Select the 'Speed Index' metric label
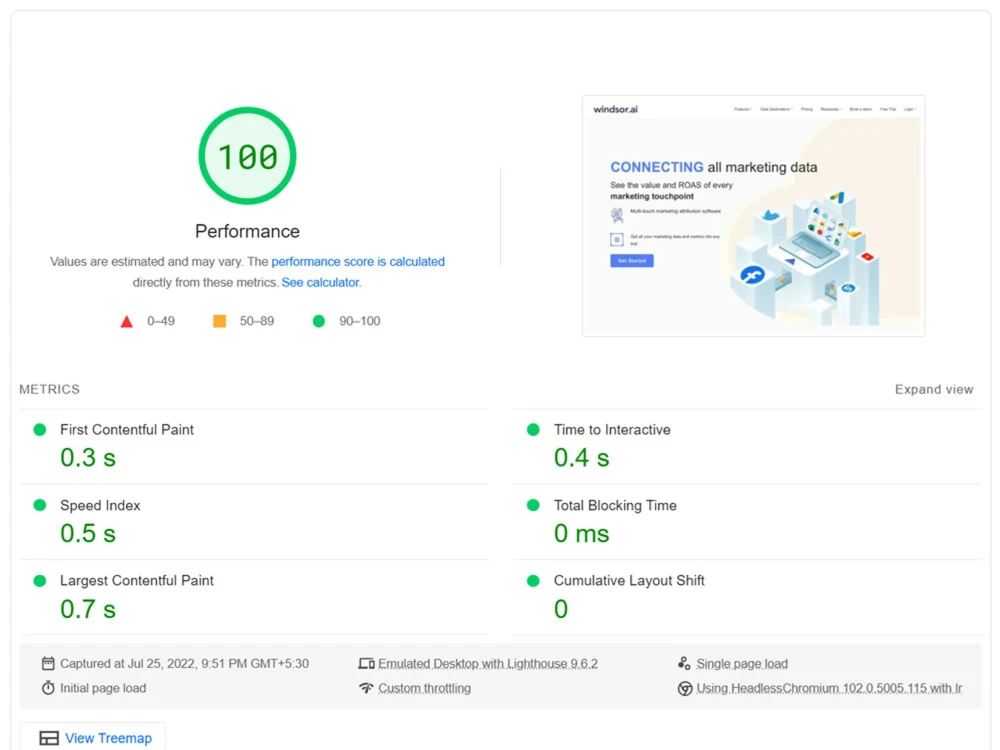This screenshot has height=750, width=1000. (100, 506)
